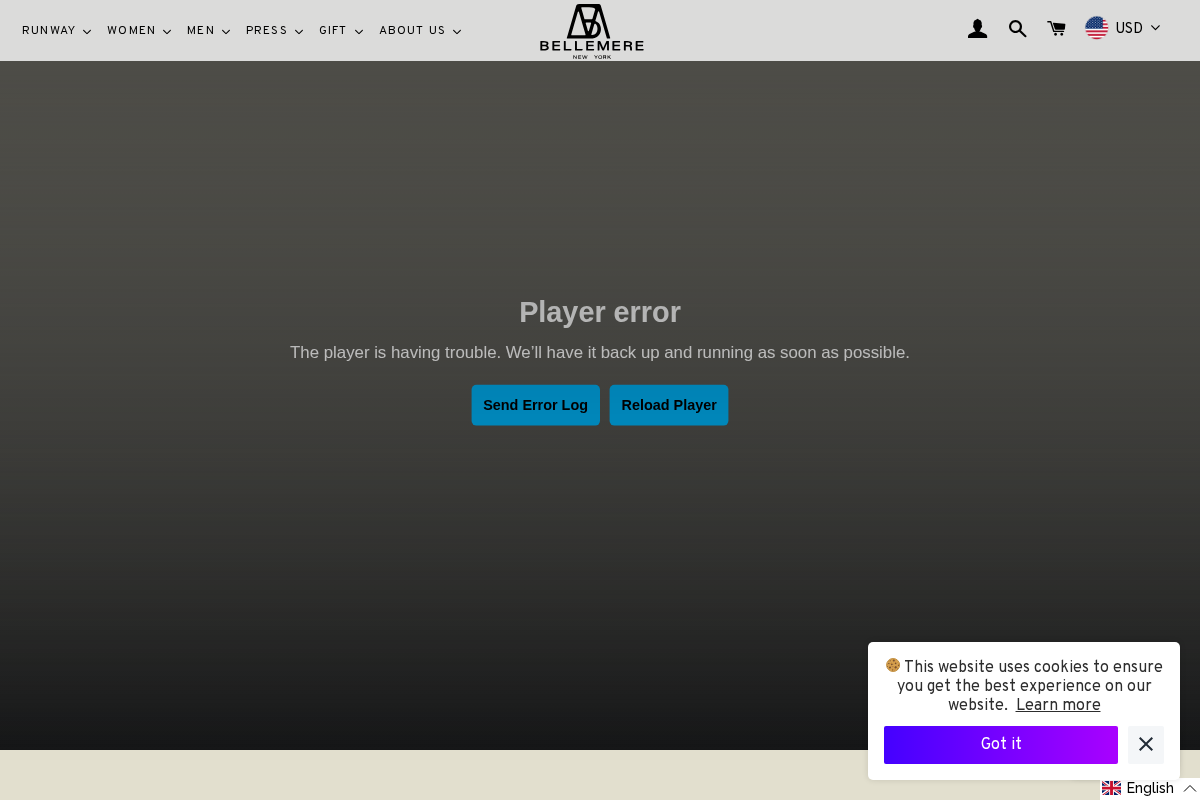
Task: Expand the ABOUT US menu chevron
Action: (457, 31)
